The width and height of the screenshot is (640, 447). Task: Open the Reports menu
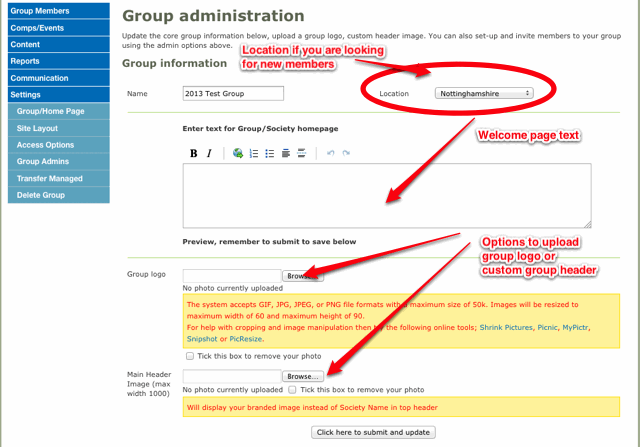tap(59, 61)
